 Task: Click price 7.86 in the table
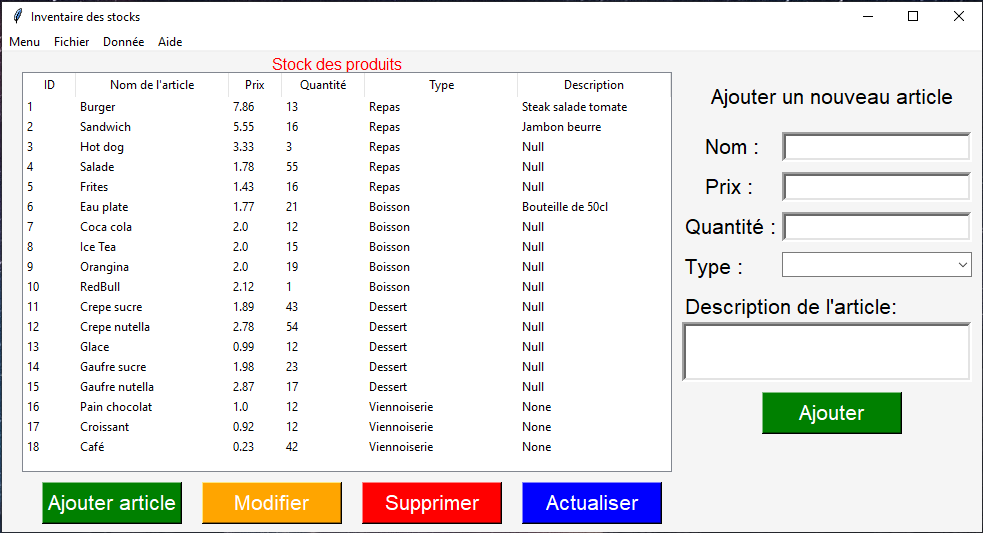[x=243, y=107]
